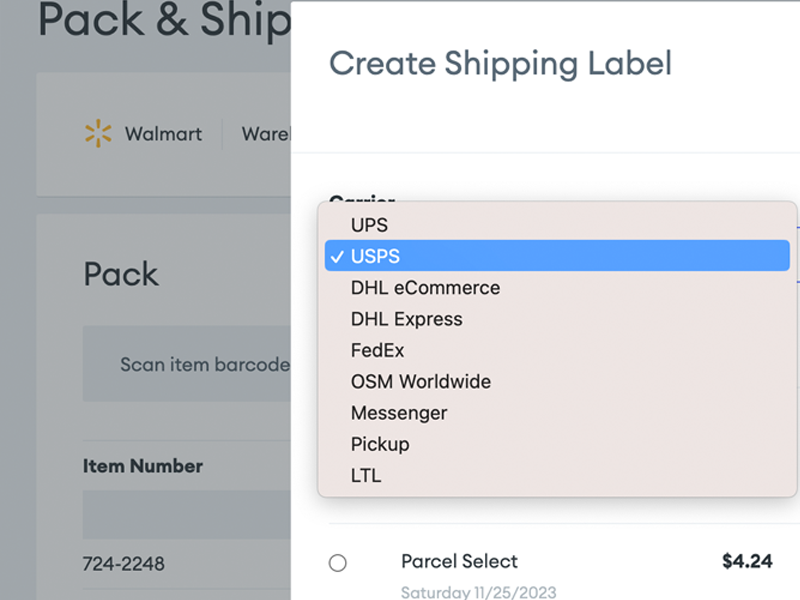This screenshot has height=600, width=800.
Task: Open the Walmart channel tab
Action: click(143, 134)
